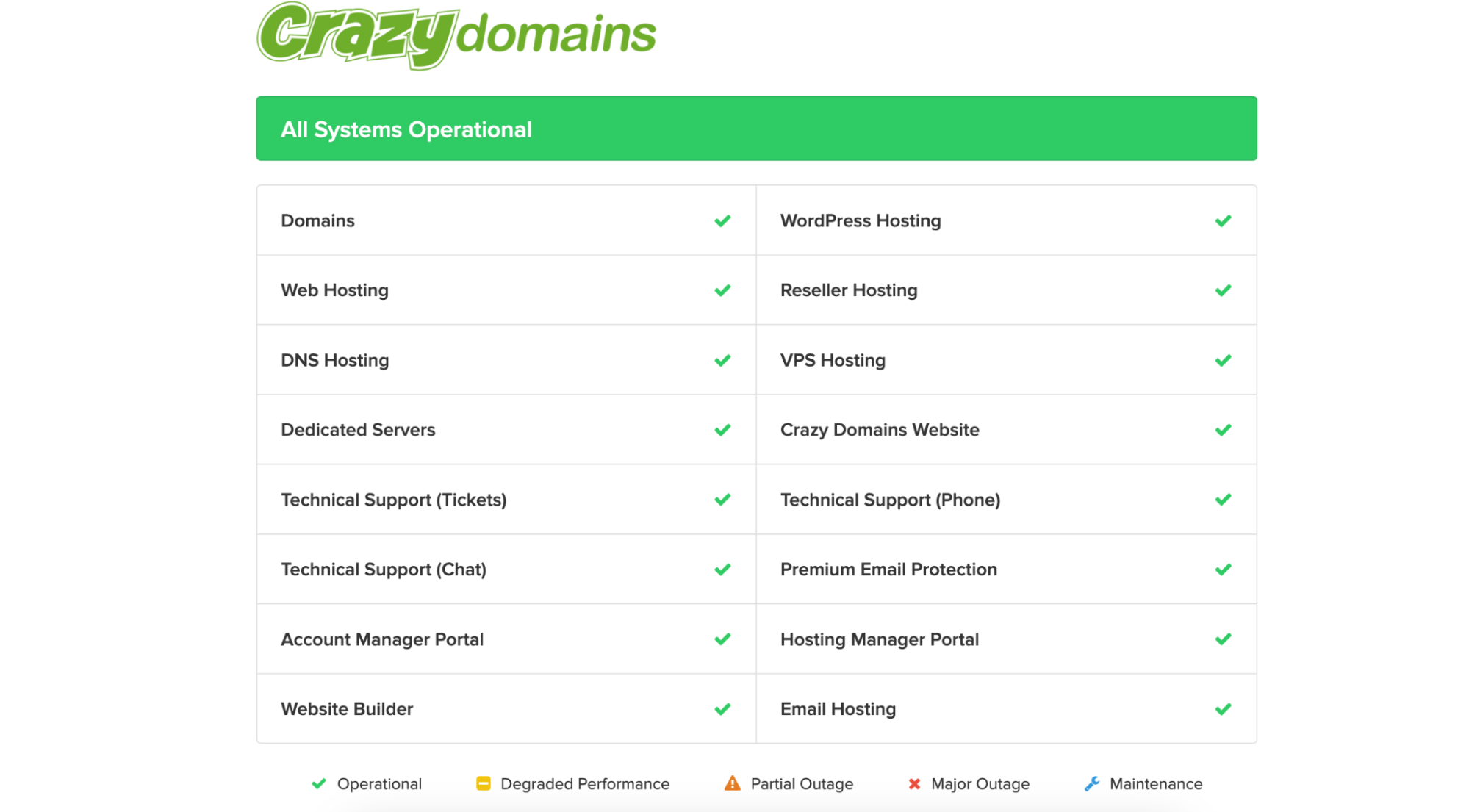Viewport: 1469px width, 812px height.
Task: Click the green Operational legend checkmark
Action: 318,783
